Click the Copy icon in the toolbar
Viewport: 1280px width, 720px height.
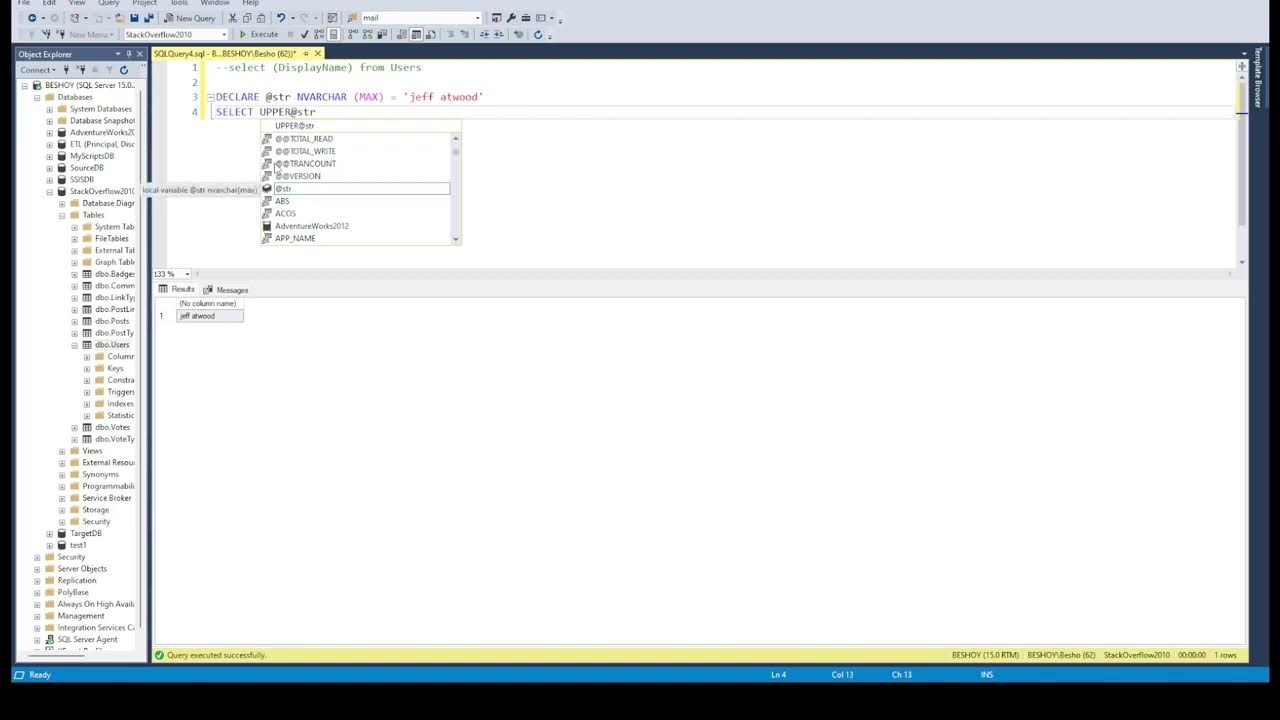click(x=247, y=18)
